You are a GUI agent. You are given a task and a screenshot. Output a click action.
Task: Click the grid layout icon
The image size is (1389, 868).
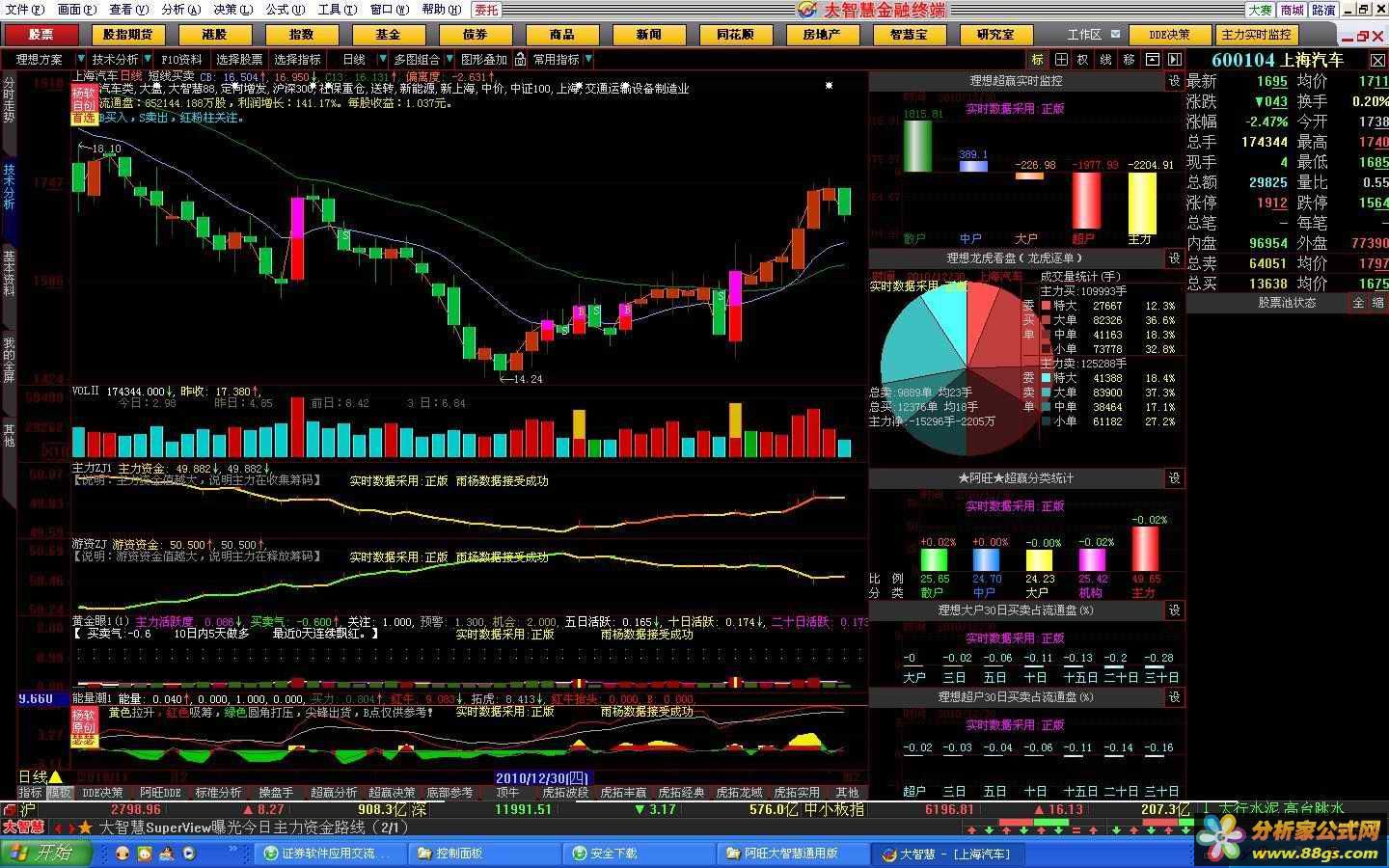1060,59
